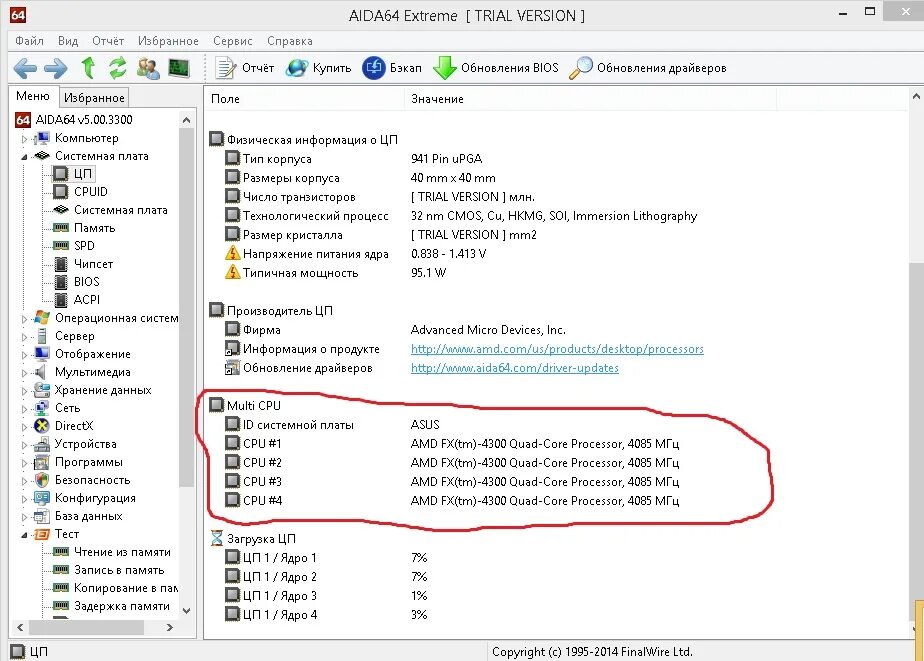Open Обновления BIOS toolbar button
The width and height of the screenshot is (924, 661).
coord(496,68)
